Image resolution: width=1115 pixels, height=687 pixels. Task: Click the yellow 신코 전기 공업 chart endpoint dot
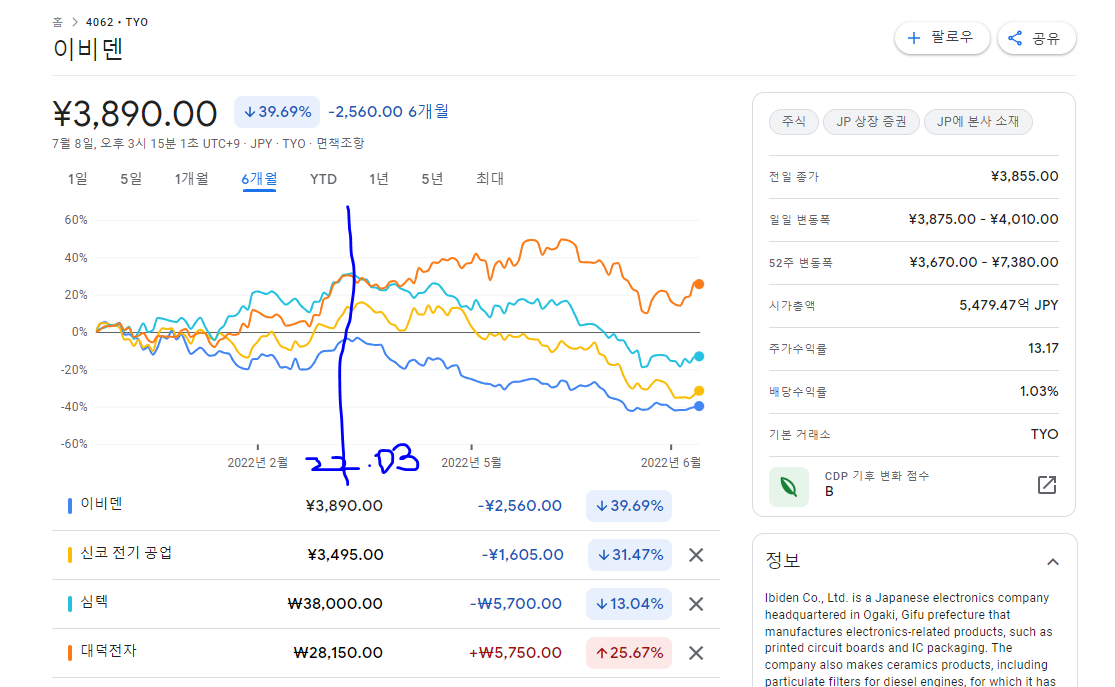pos(699,391)
